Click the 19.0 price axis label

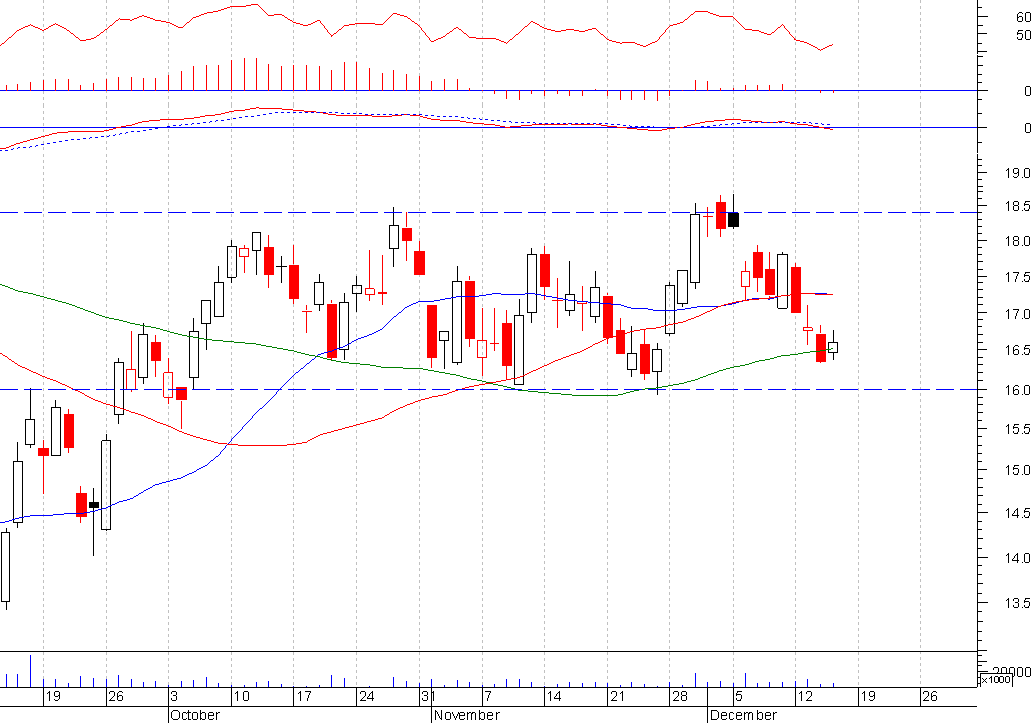coord(1017,174)
